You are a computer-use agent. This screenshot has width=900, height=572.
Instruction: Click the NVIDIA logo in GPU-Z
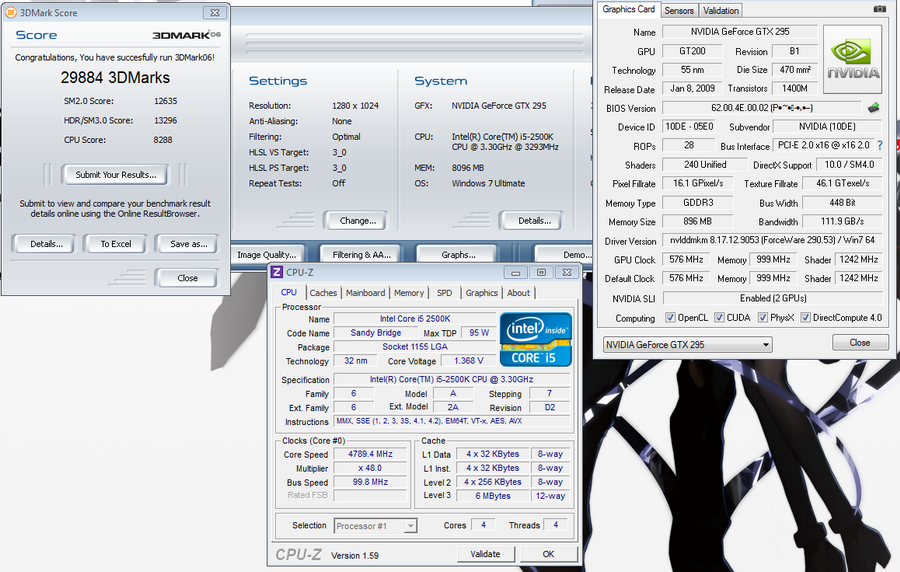852,59
